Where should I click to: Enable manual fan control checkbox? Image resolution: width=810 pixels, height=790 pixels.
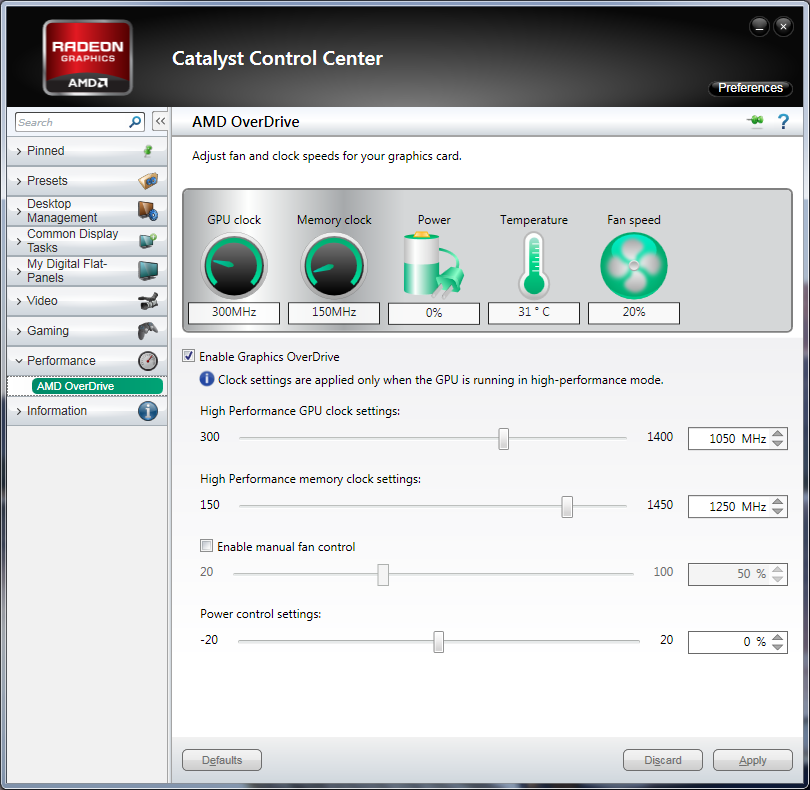pyautogui.click(x=206, y=546)
